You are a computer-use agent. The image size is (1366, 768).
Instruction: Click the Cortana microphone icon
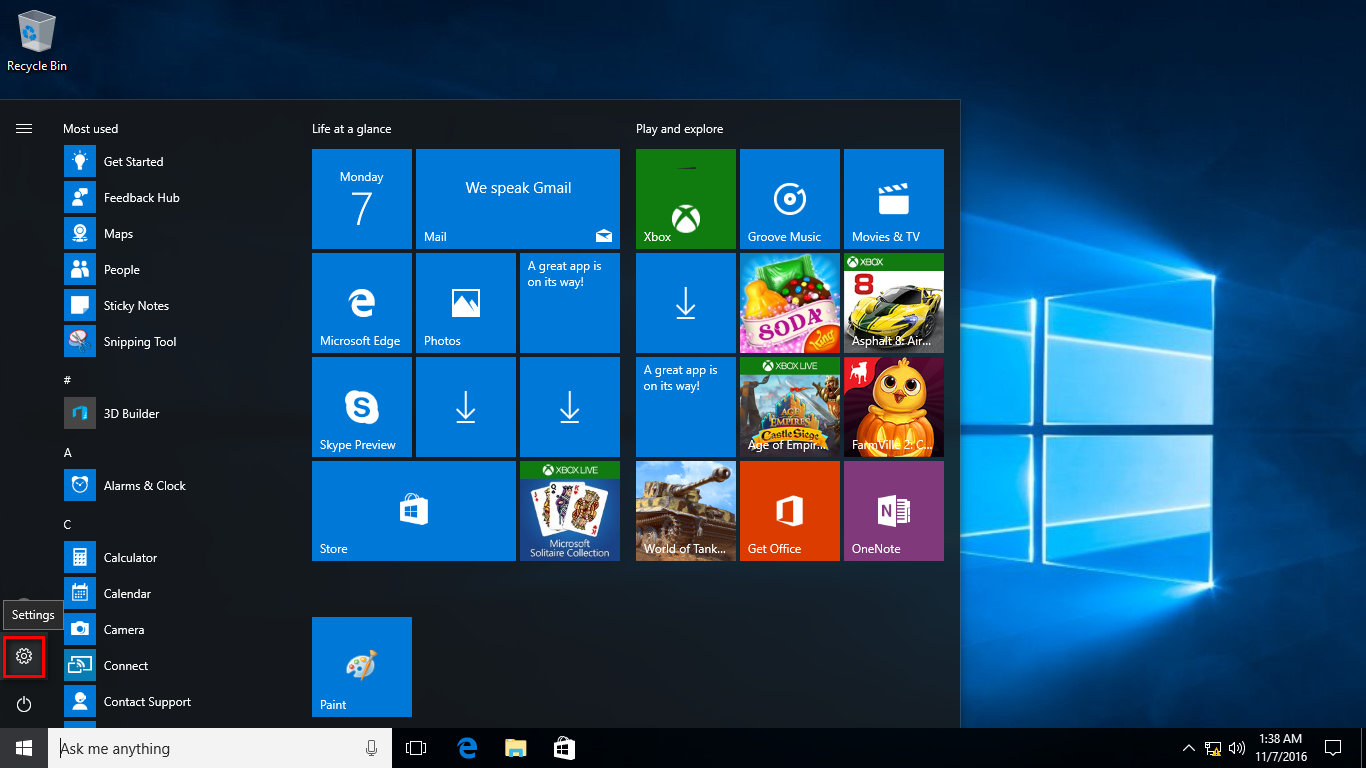point(372,748)
